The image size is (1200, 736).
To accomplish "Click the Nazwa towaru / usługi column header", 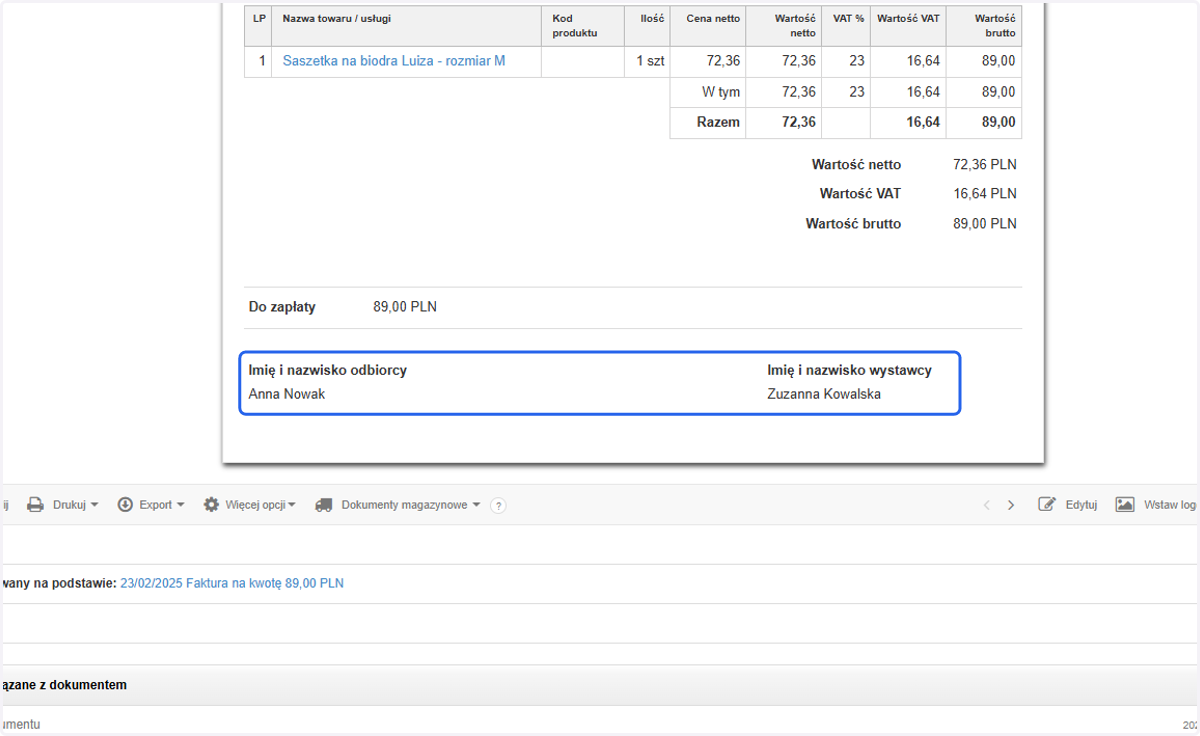I will tap(406, 25).
